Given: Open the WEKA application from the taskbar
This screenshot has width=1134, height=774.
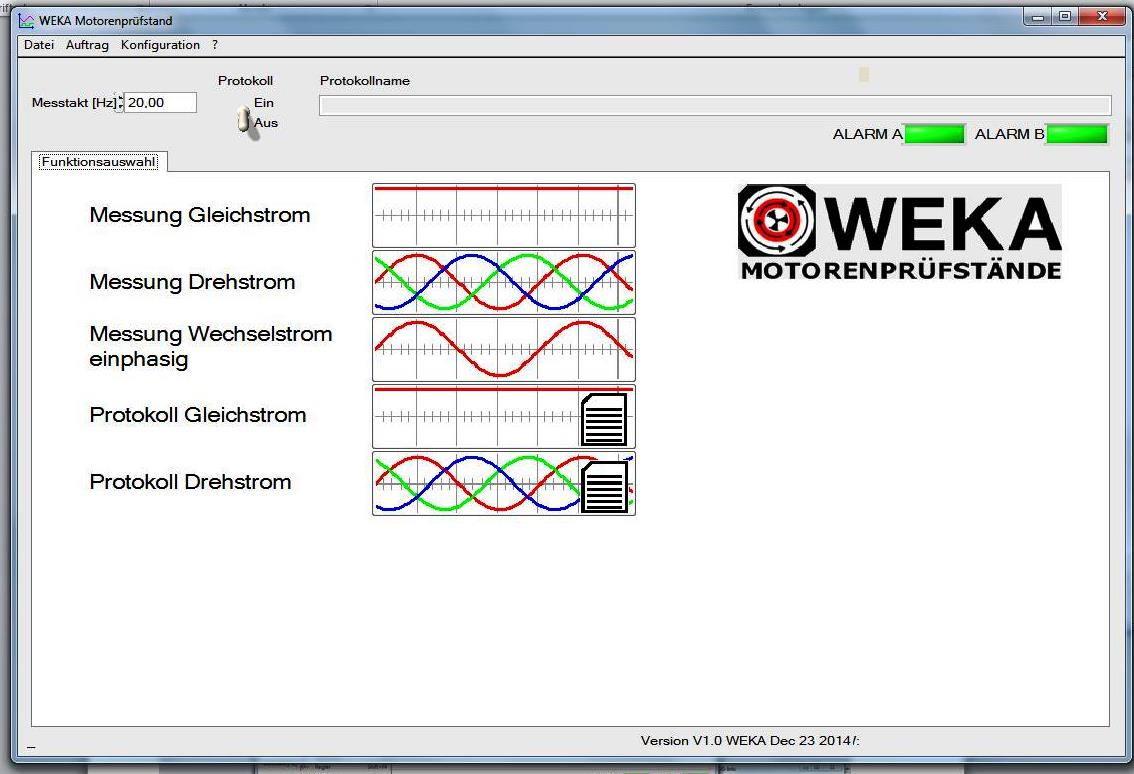Looking at the screenshot, I should click(25, 19).
